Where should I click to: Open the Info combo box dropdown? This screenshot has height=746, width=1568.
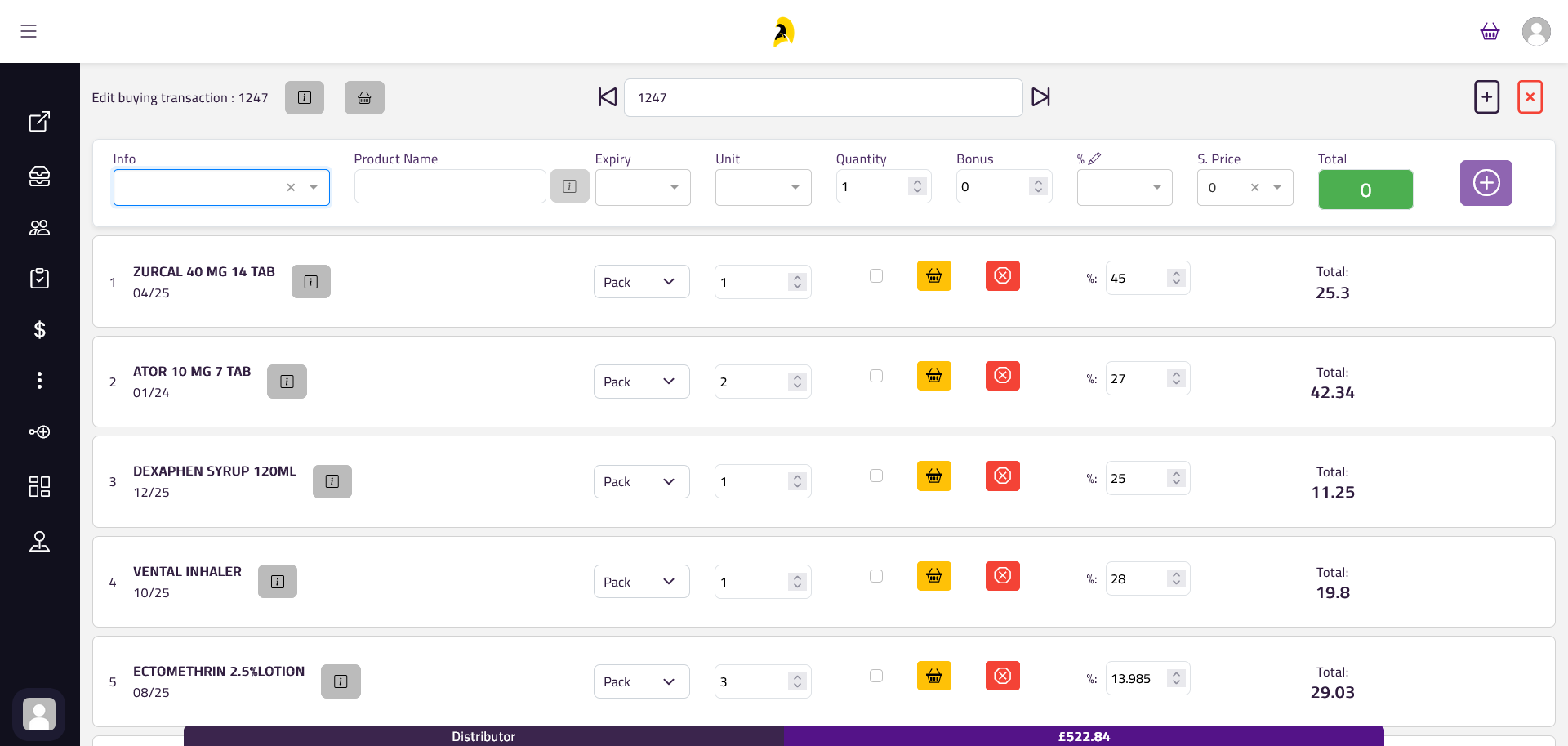tap(314, 187)
